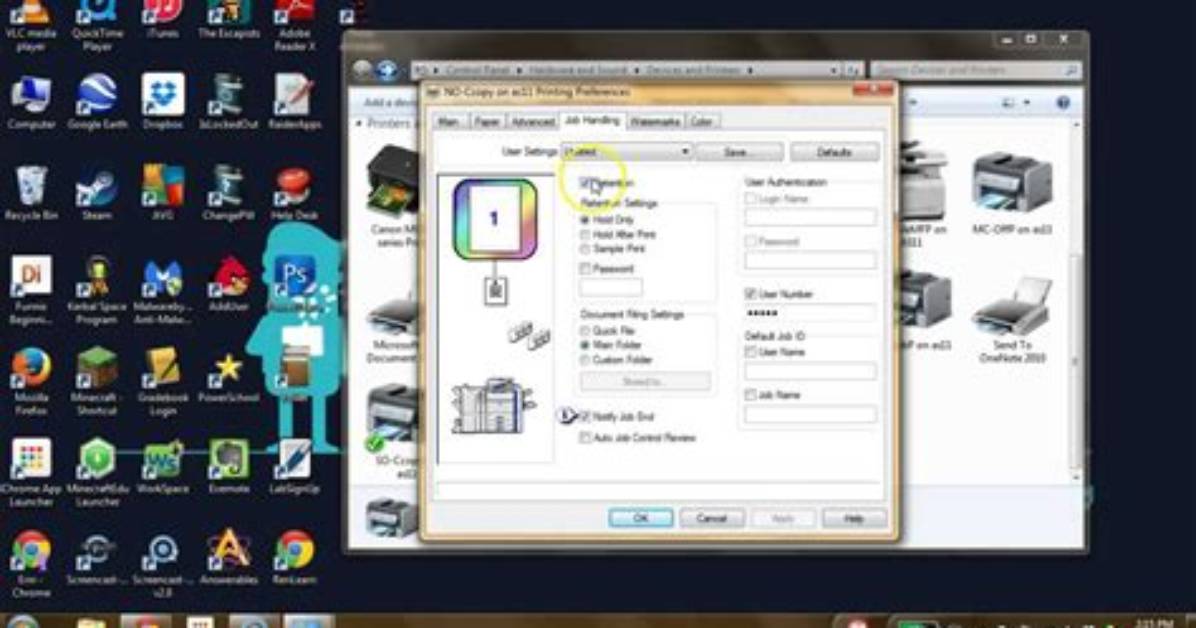Open the VLC media player desktop shortcut

[x=31, y=25]
